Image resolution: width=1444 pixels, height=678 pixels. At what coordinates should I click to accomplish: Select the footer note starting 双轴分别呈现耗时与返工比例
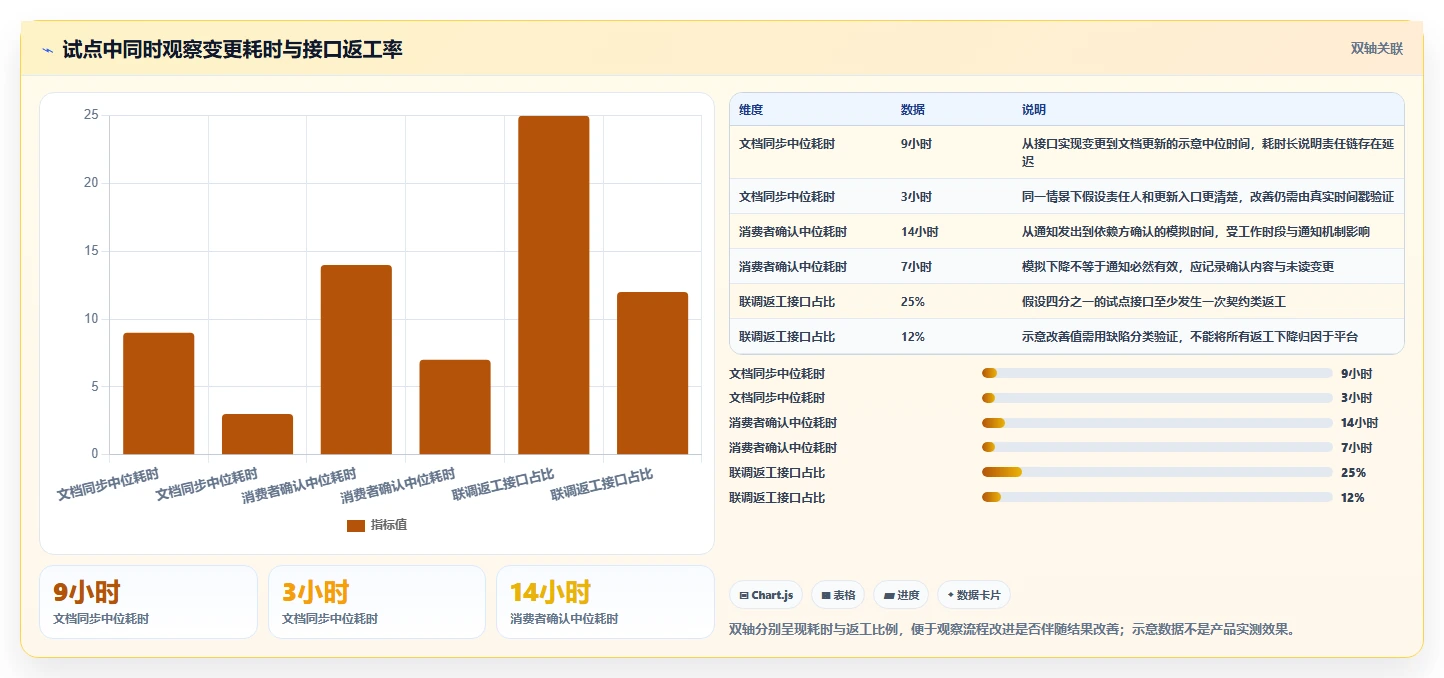1014,630
